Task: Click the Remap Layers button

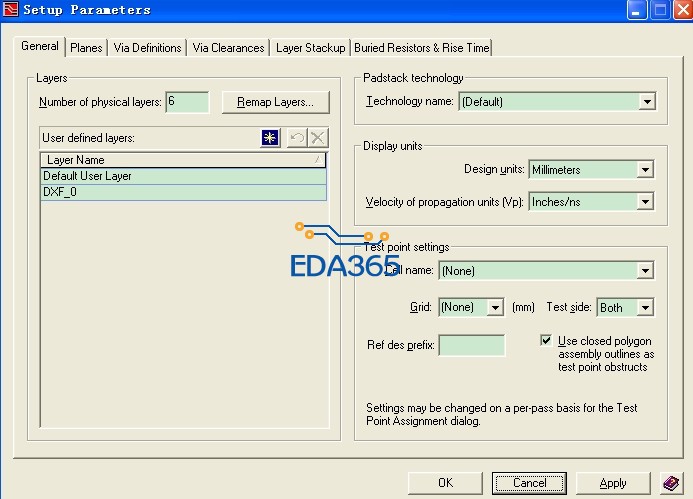Action: pos(276,102)
